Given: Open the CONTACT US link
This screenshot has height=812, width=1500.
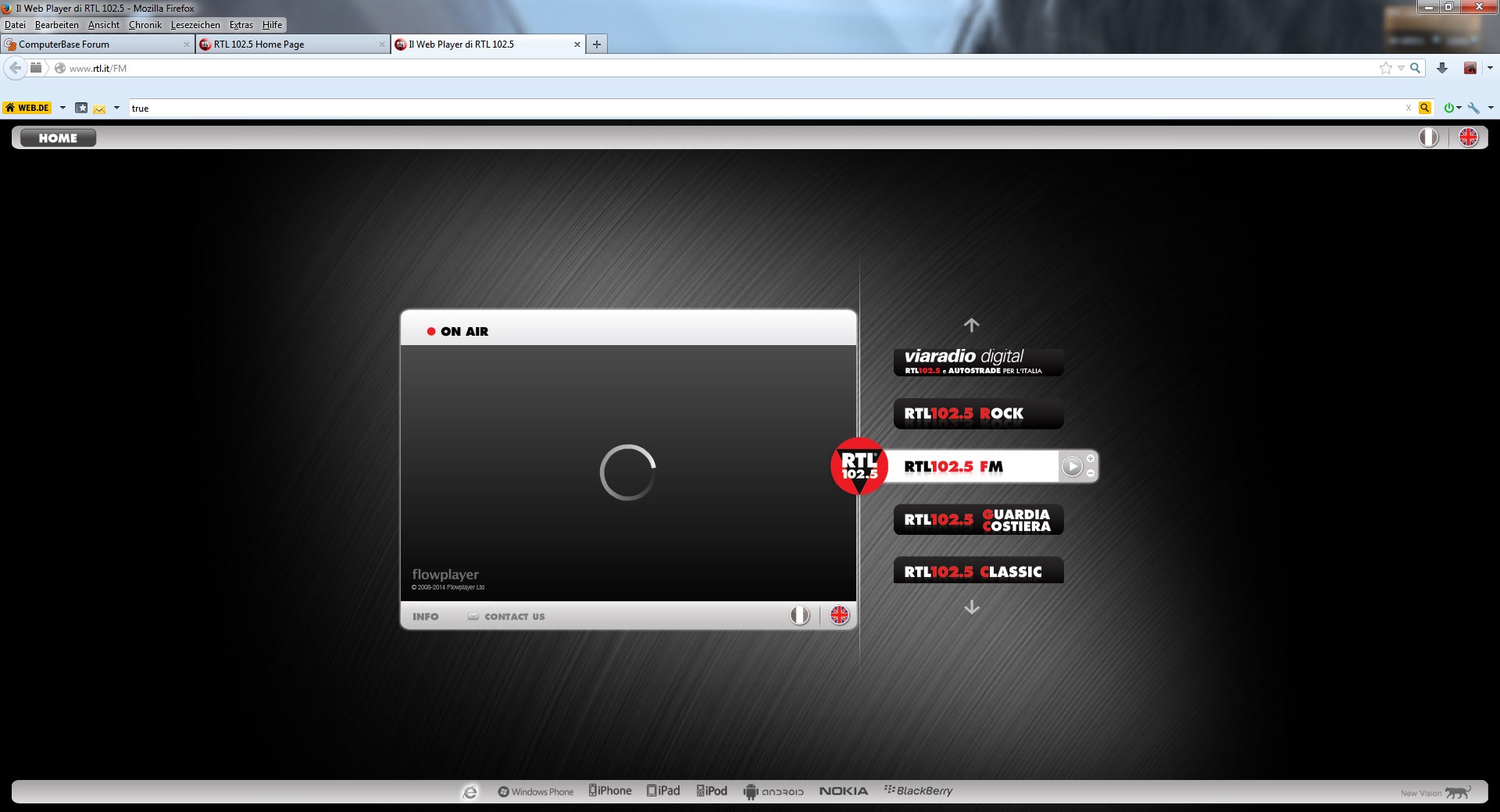Looking at the screenshot, I should (x=507, y=617).
